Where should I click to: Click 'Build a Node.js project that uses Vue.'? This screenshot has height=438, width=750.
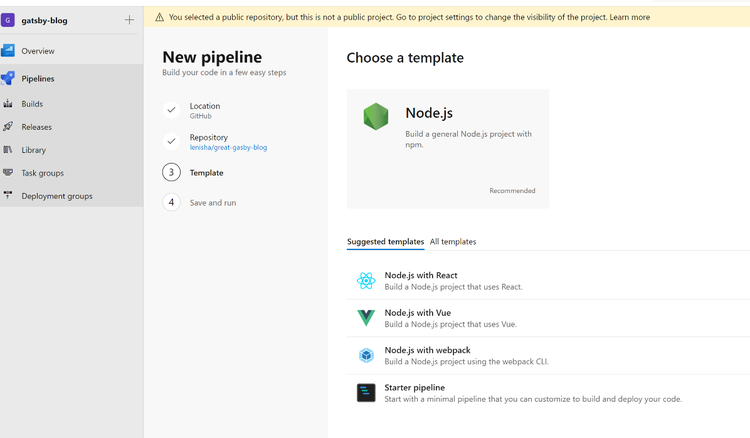coord(451,324)
